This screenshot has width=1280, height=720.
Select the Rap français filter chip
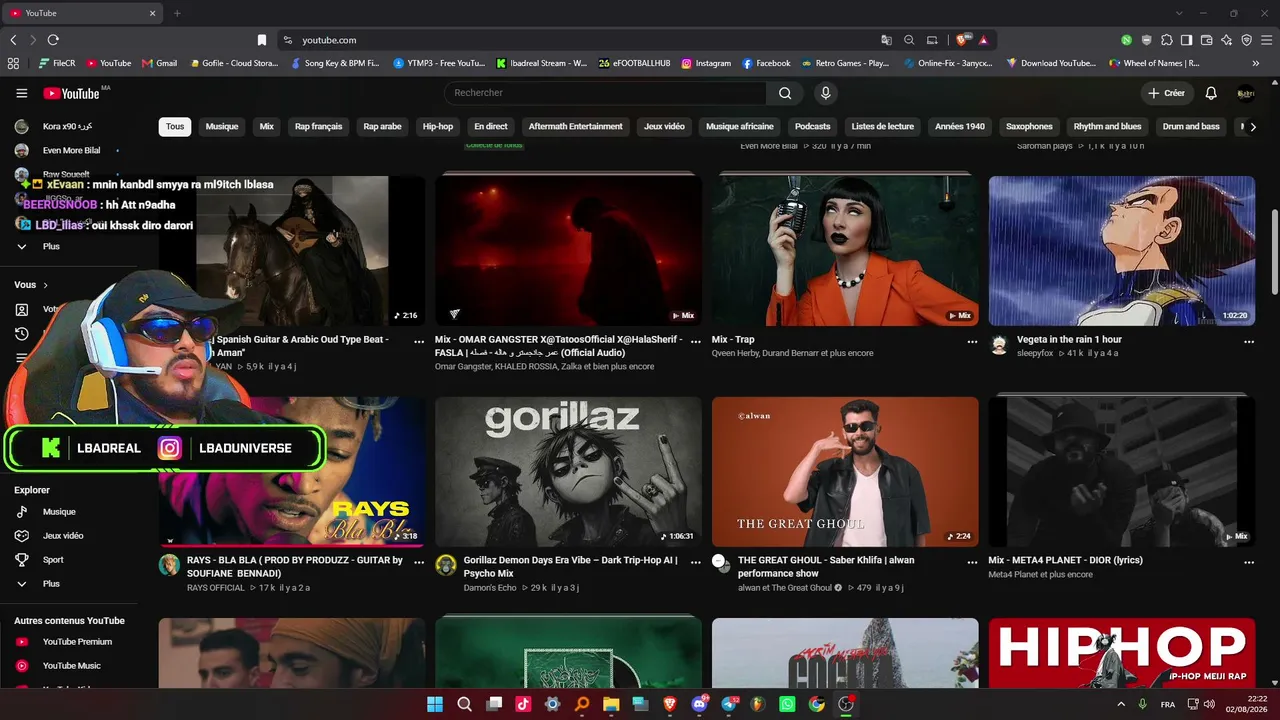318,127
